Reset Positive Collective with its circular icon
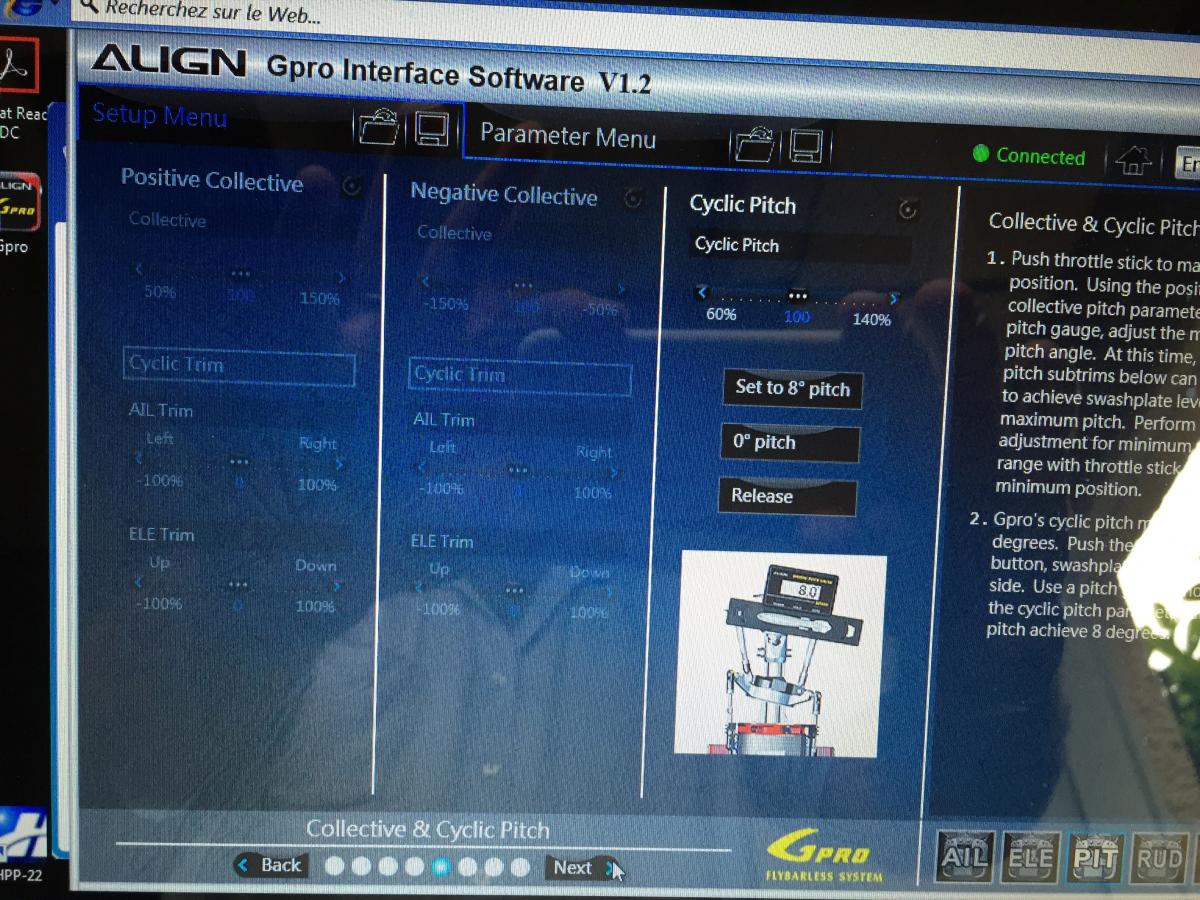 point(352,186)
